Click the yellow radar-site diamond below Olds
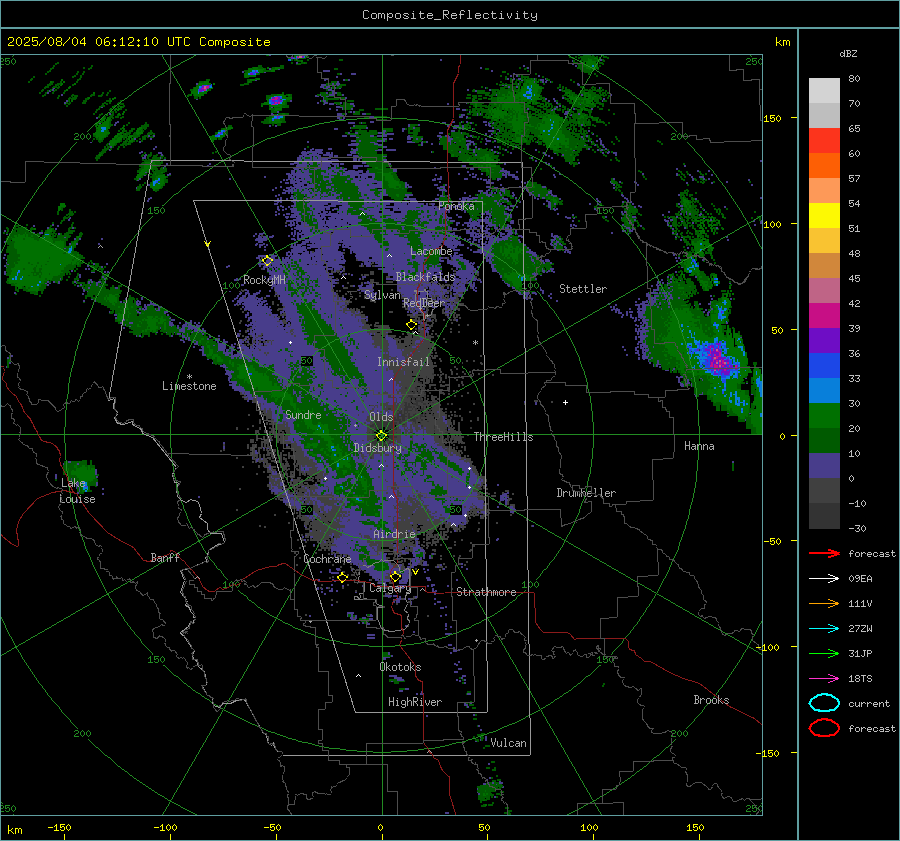900x841 pixels. click(381, 435)
